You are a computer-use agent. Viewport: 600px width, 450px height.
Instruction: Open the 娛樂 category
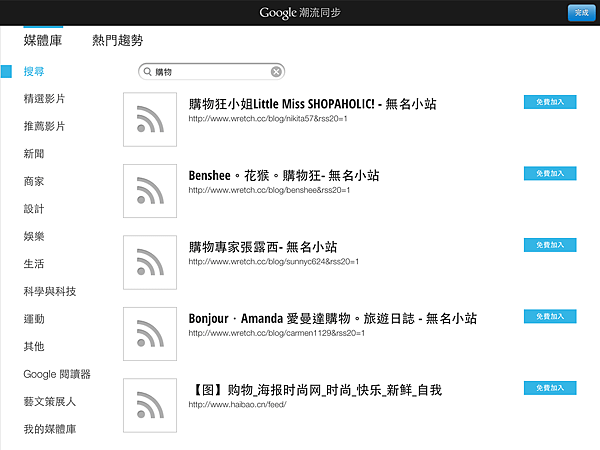[34, 236]
